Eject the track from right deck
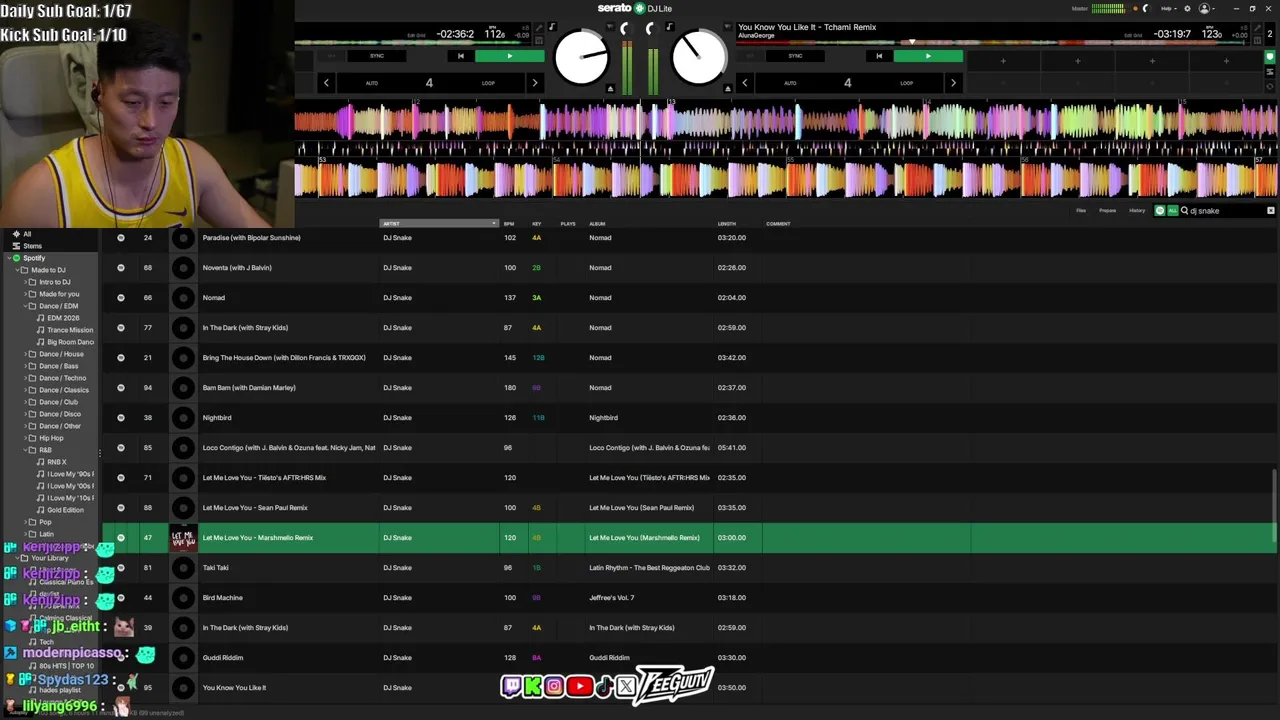The width and height of the screenshot is (1280, 720). [728, 89]
